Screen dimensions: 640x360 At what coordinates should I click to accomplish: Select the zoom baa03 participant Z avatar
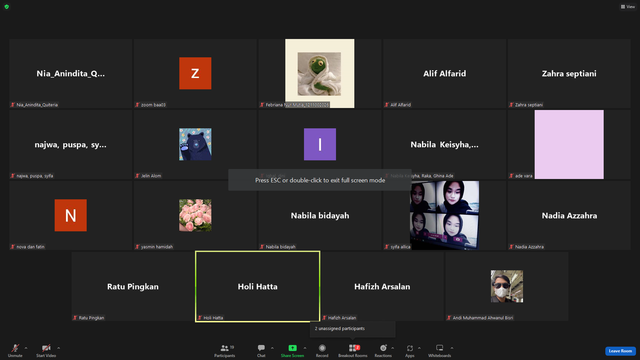click(195, 73)
